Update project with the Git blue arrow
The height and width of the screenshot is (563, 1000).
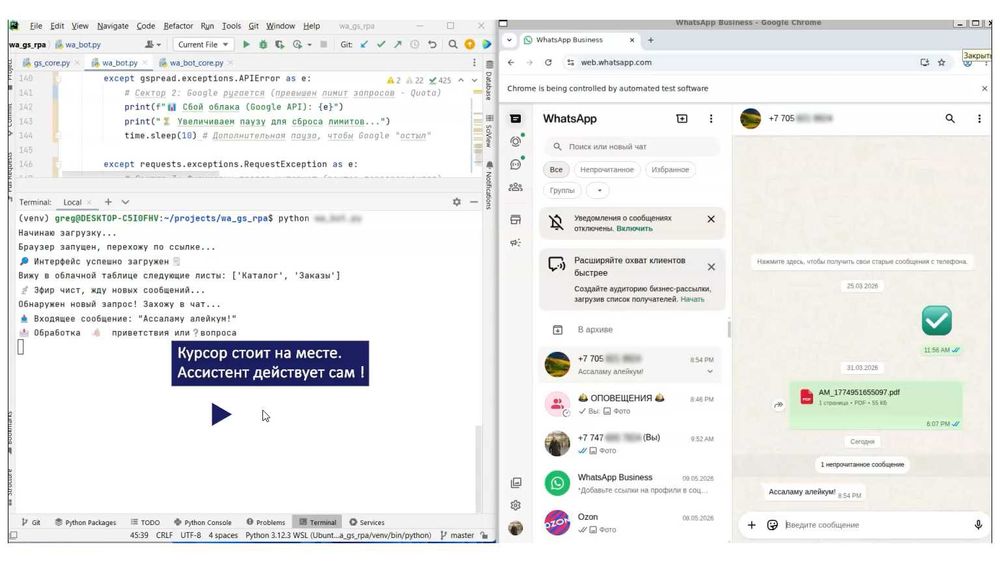pos(364,45)
